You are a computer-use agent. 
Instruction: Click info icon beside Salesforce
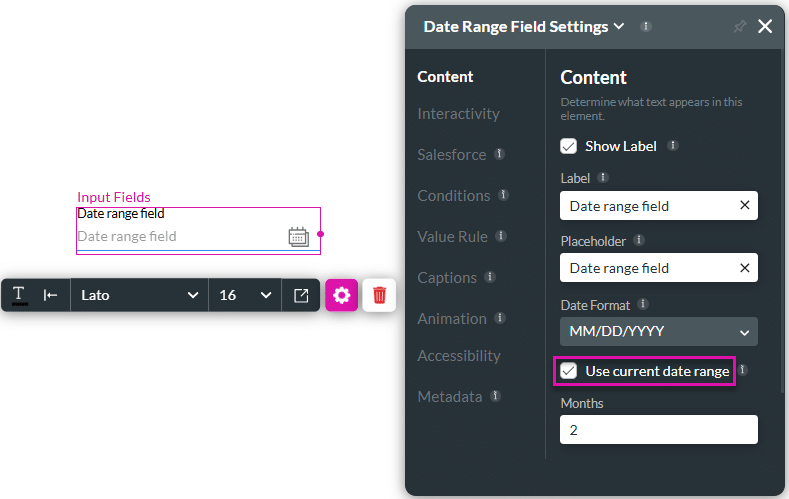499,153
